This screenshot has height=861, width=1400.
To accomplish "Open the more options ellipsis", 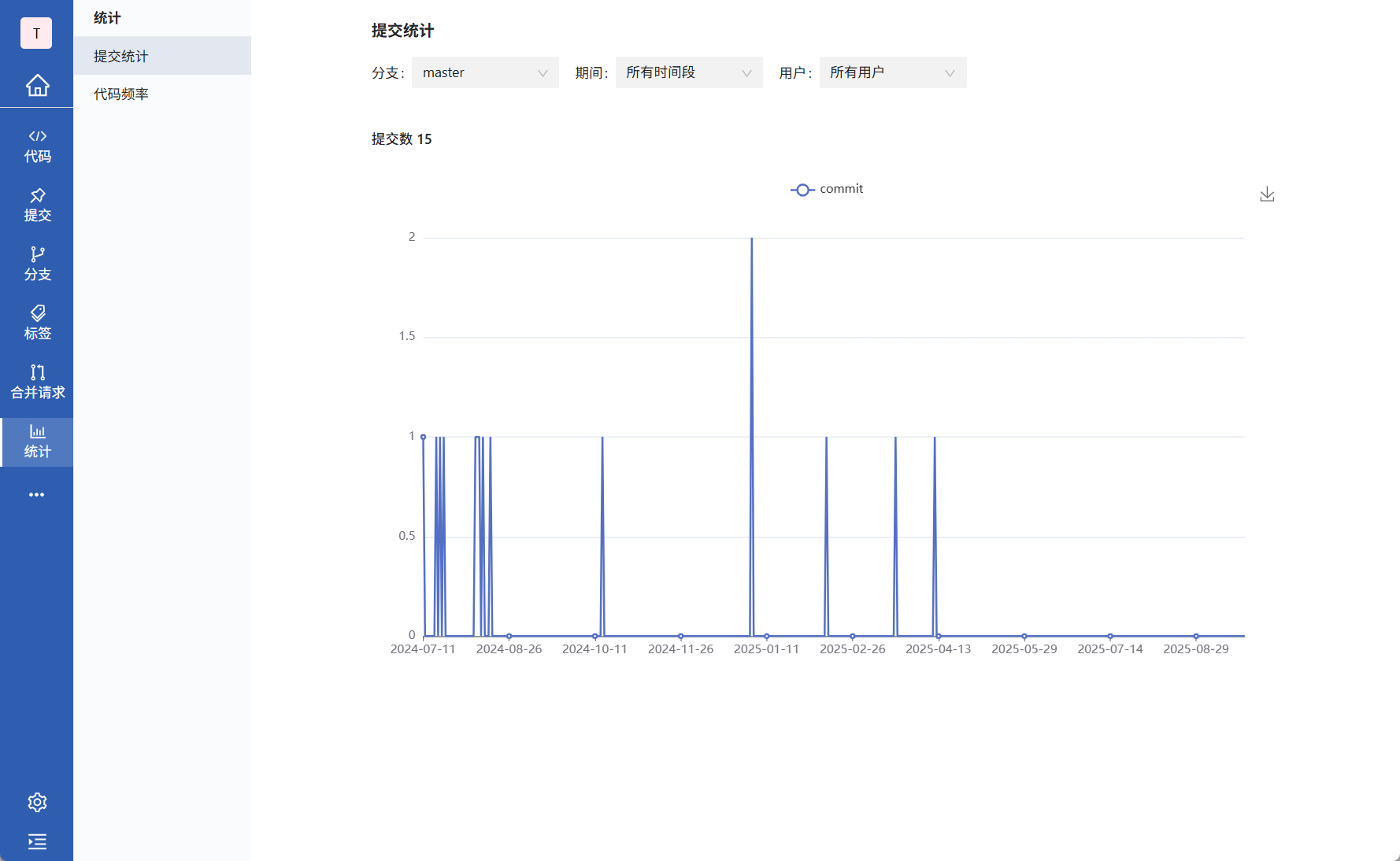I will pos(37,495).
